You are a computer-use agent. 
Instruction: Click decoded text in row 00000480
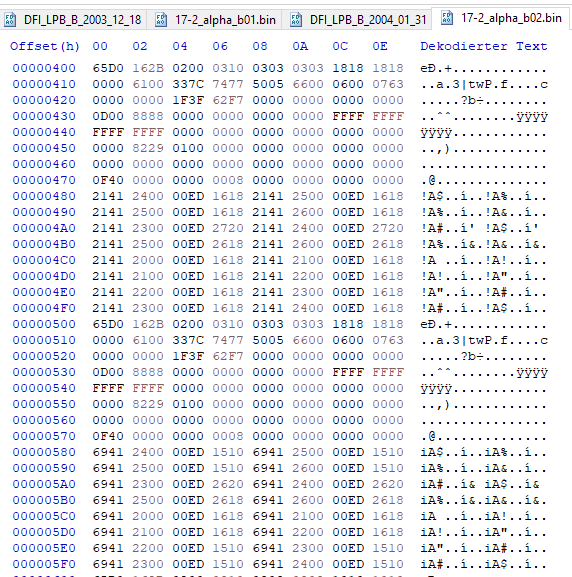pyautogui.click(x=484, y=196)
